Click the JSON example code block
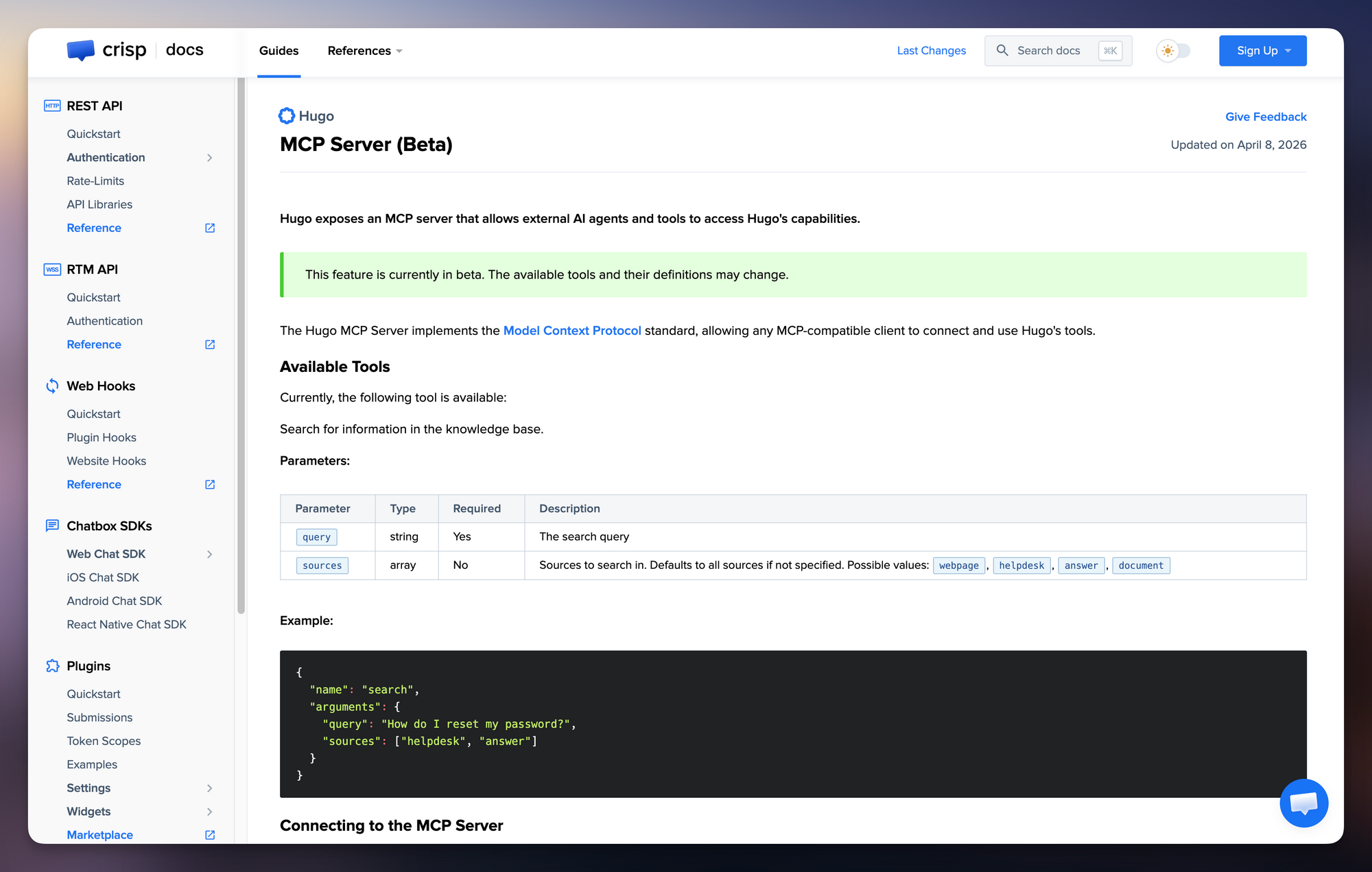 click(x=793, y=724)
